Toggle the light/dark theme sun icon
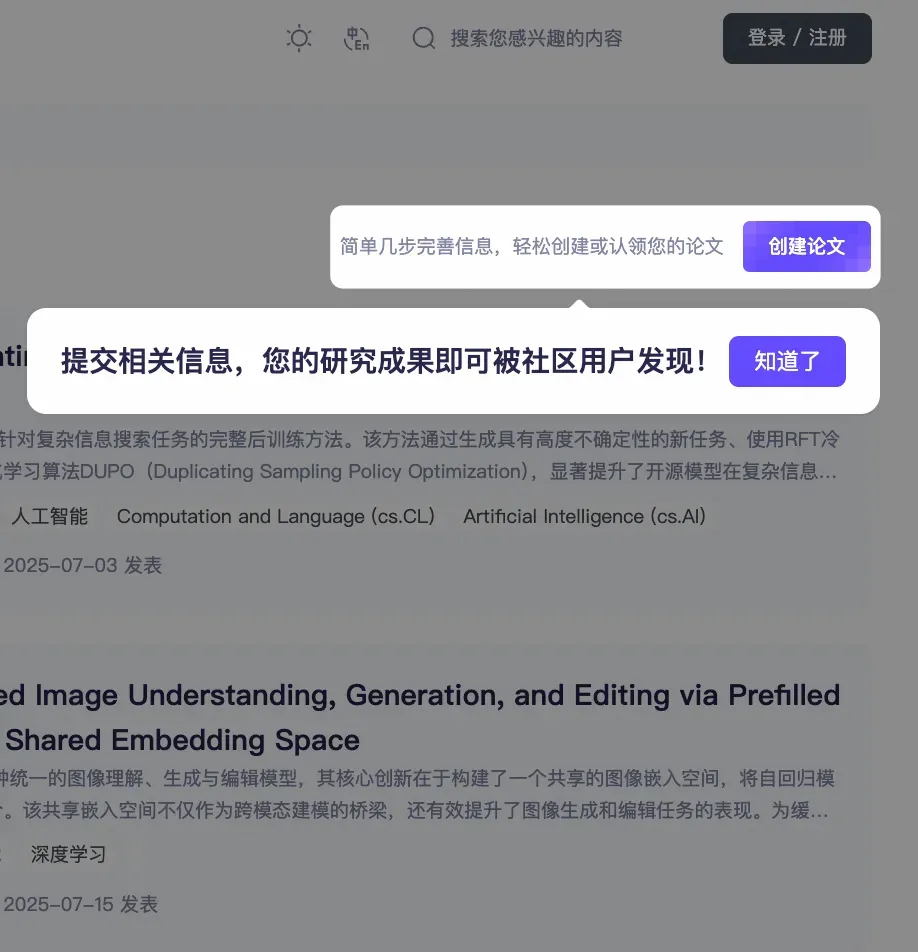 coord(299,38)
